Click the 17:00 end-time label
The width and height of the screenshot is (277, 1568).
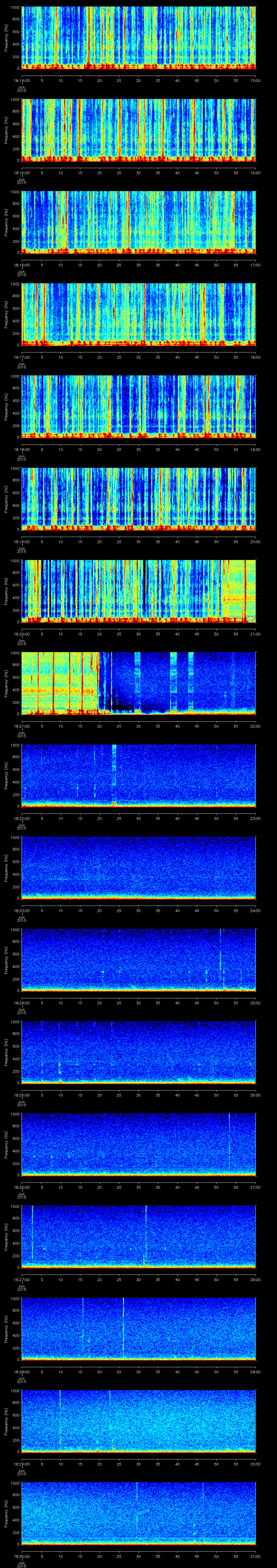tap(255, 265)
